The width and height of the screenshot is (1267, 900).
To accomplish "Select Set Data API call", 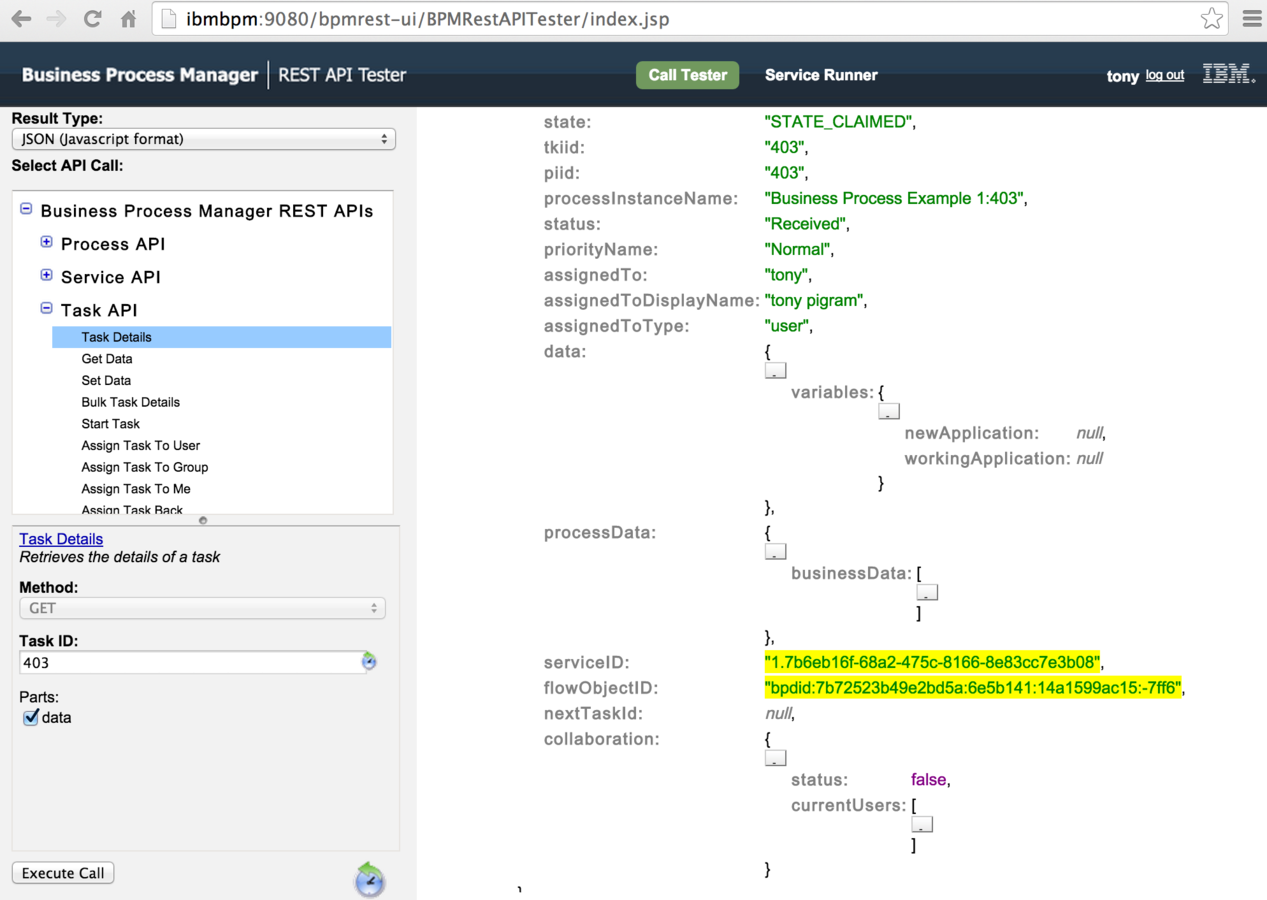I will tap(106, 381).
